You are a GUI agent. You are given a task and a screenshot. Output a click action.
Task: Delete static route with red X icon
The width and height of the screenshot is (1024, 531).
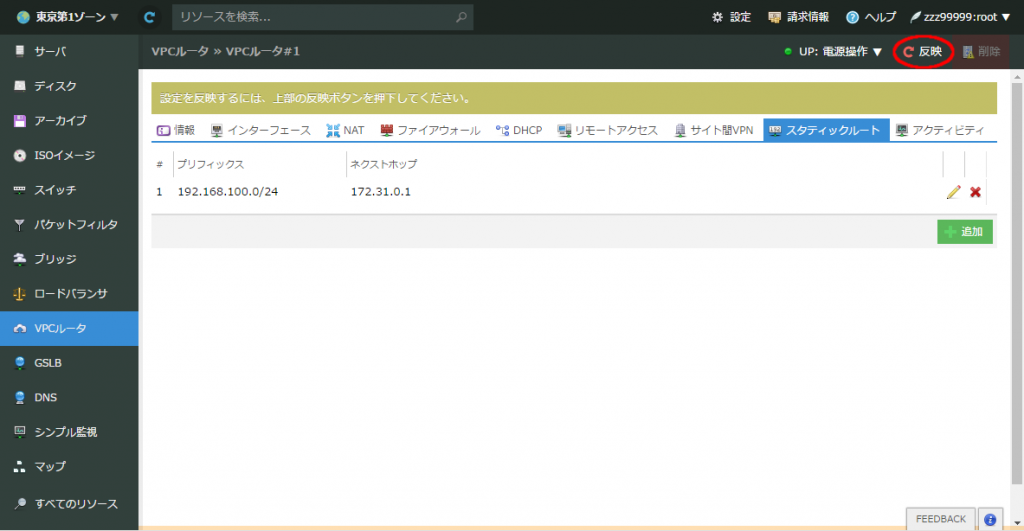975,192
